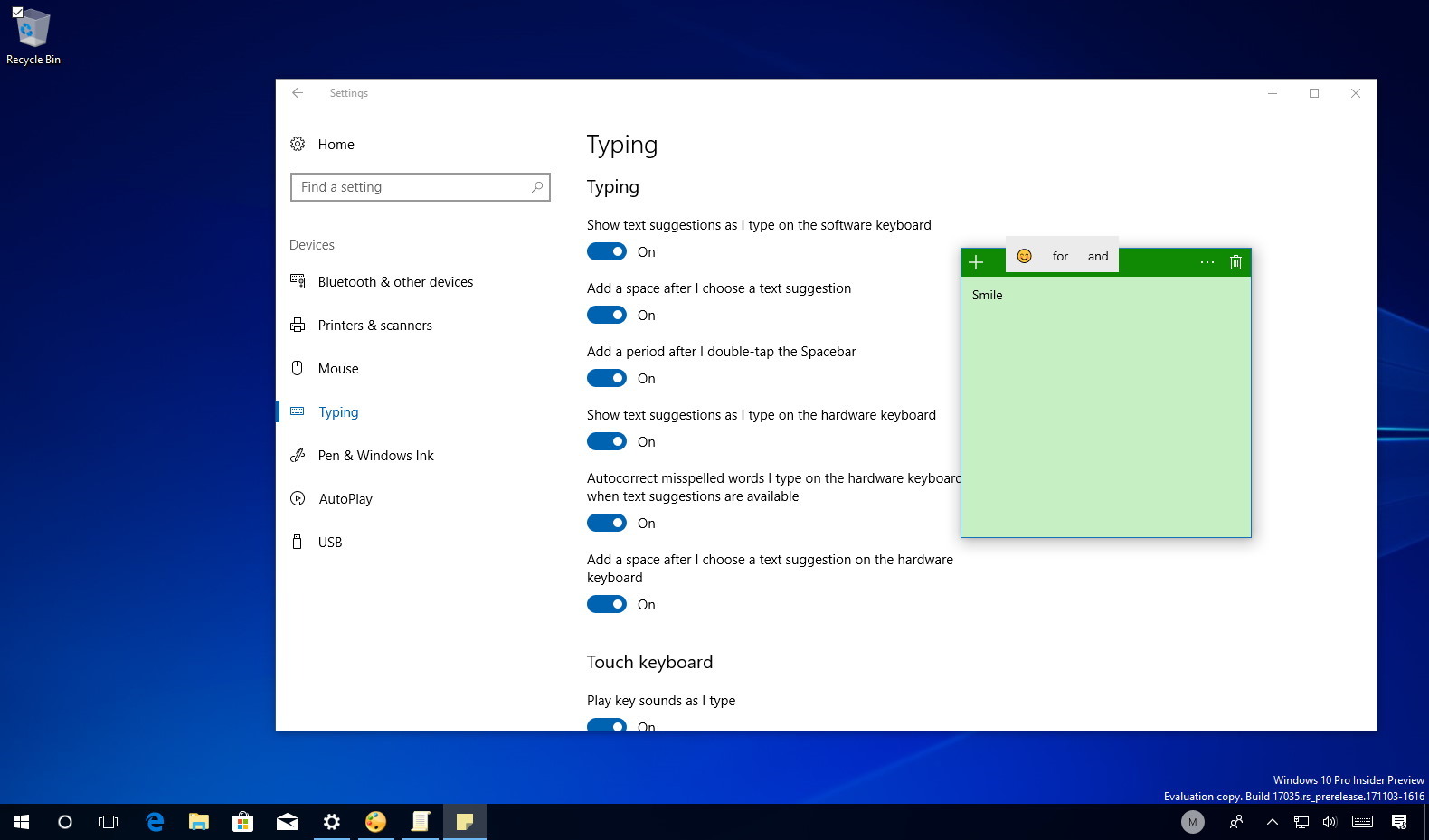Open Cortana search circle on taskbar
This screenshot has width=1429, height=840.
coord(65,822)
